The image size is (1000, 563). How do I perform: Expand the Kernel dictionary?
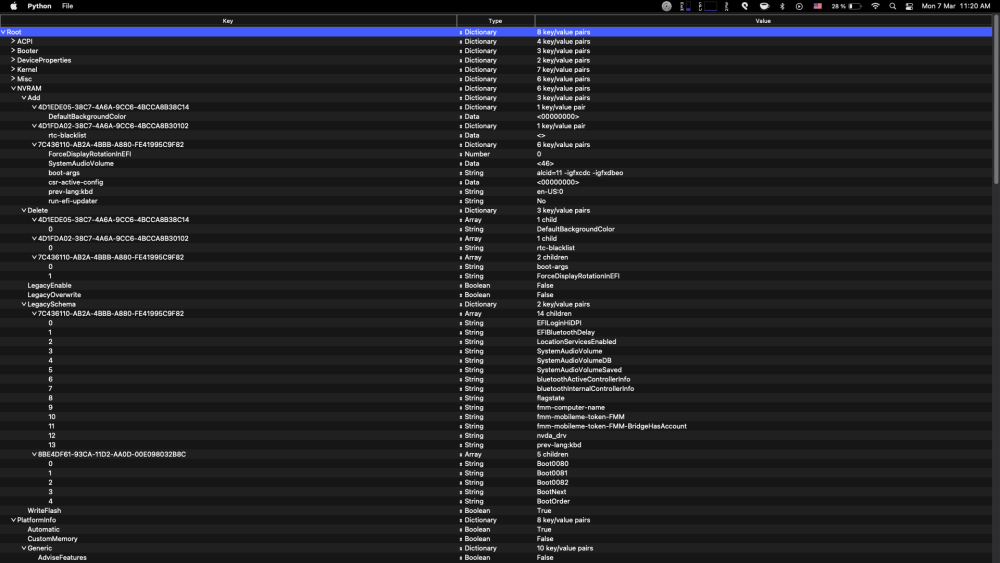[x=13, y=69]
